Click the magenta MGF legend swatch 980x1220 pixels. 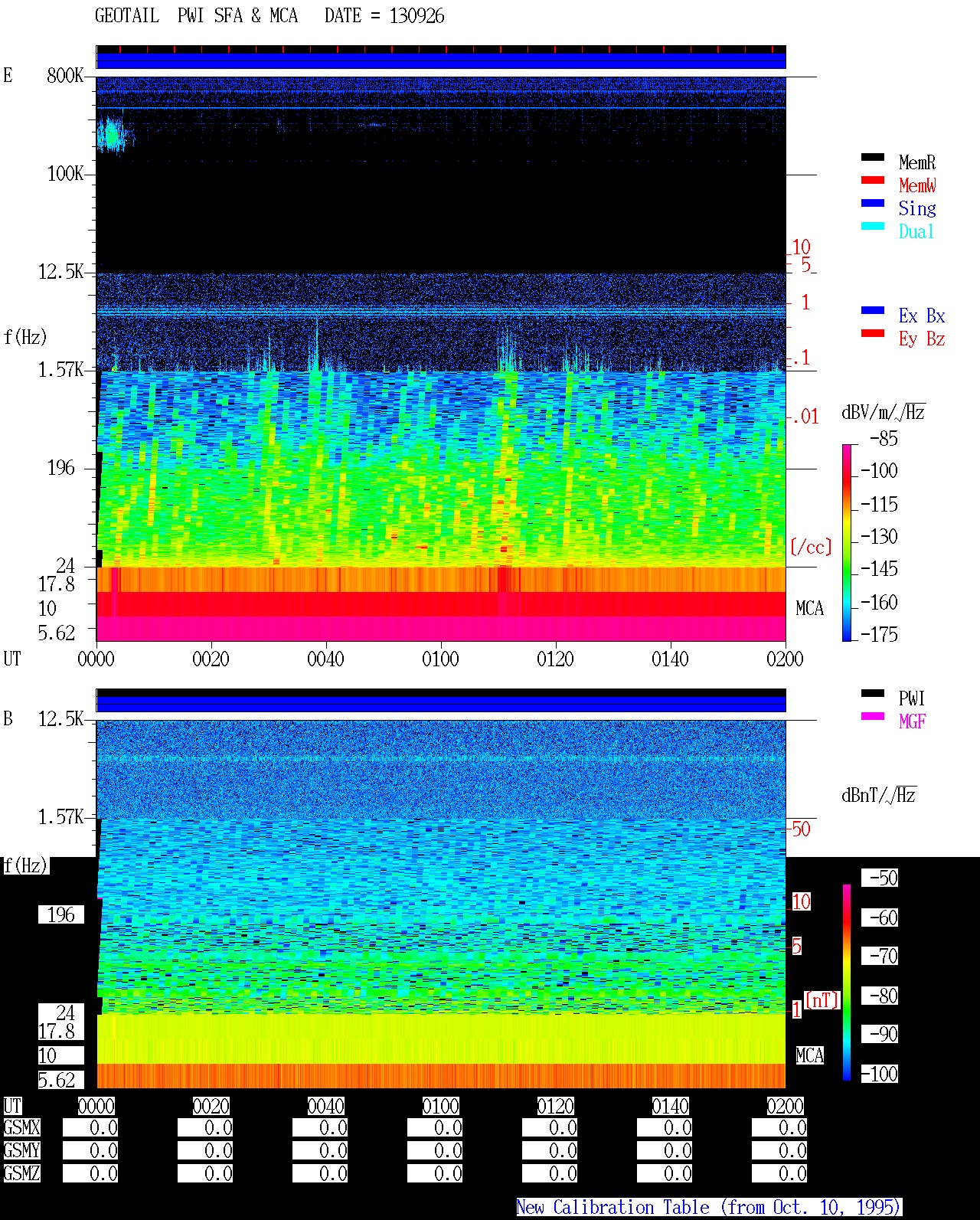(873, 716)
